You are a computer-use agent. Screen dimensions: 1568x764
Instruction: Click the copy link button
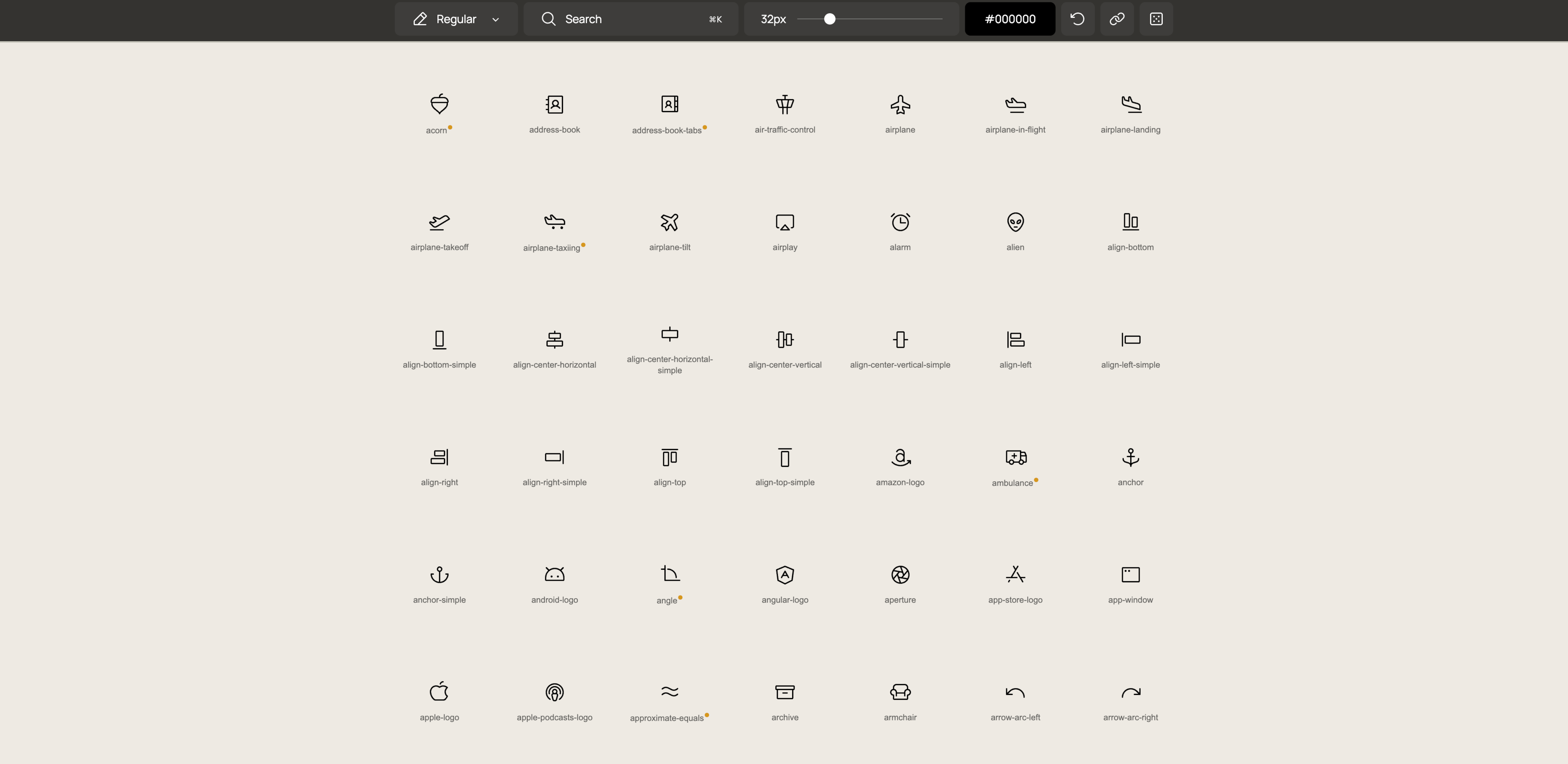(x=1117, y=19)
